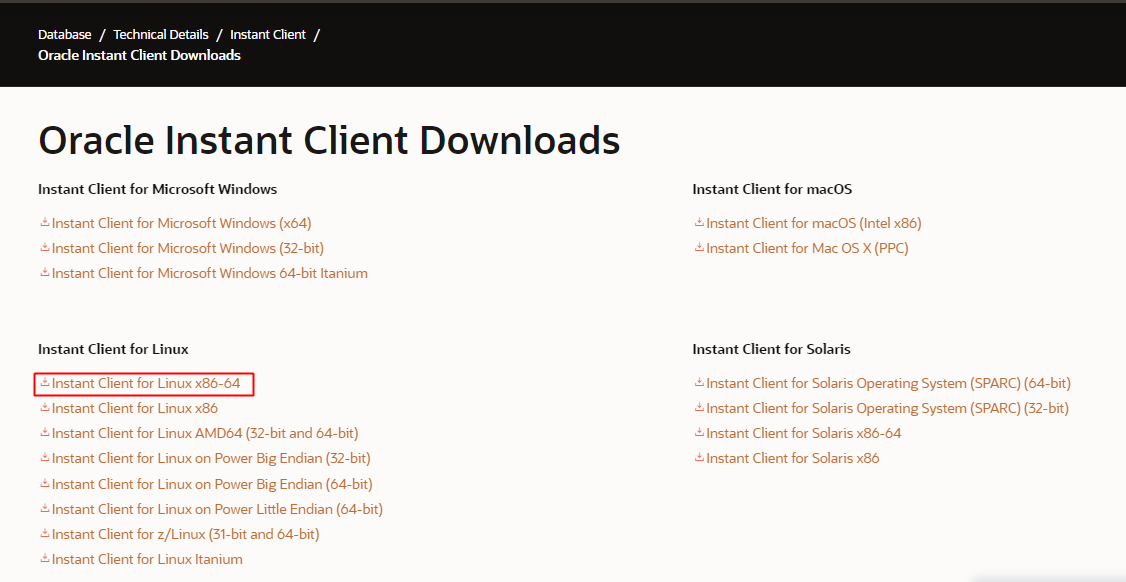Screen dimensions: 1126x582
Task: Select Instant Client for Solaris SPARC (64-bit)
Action: tap(888, 383)
